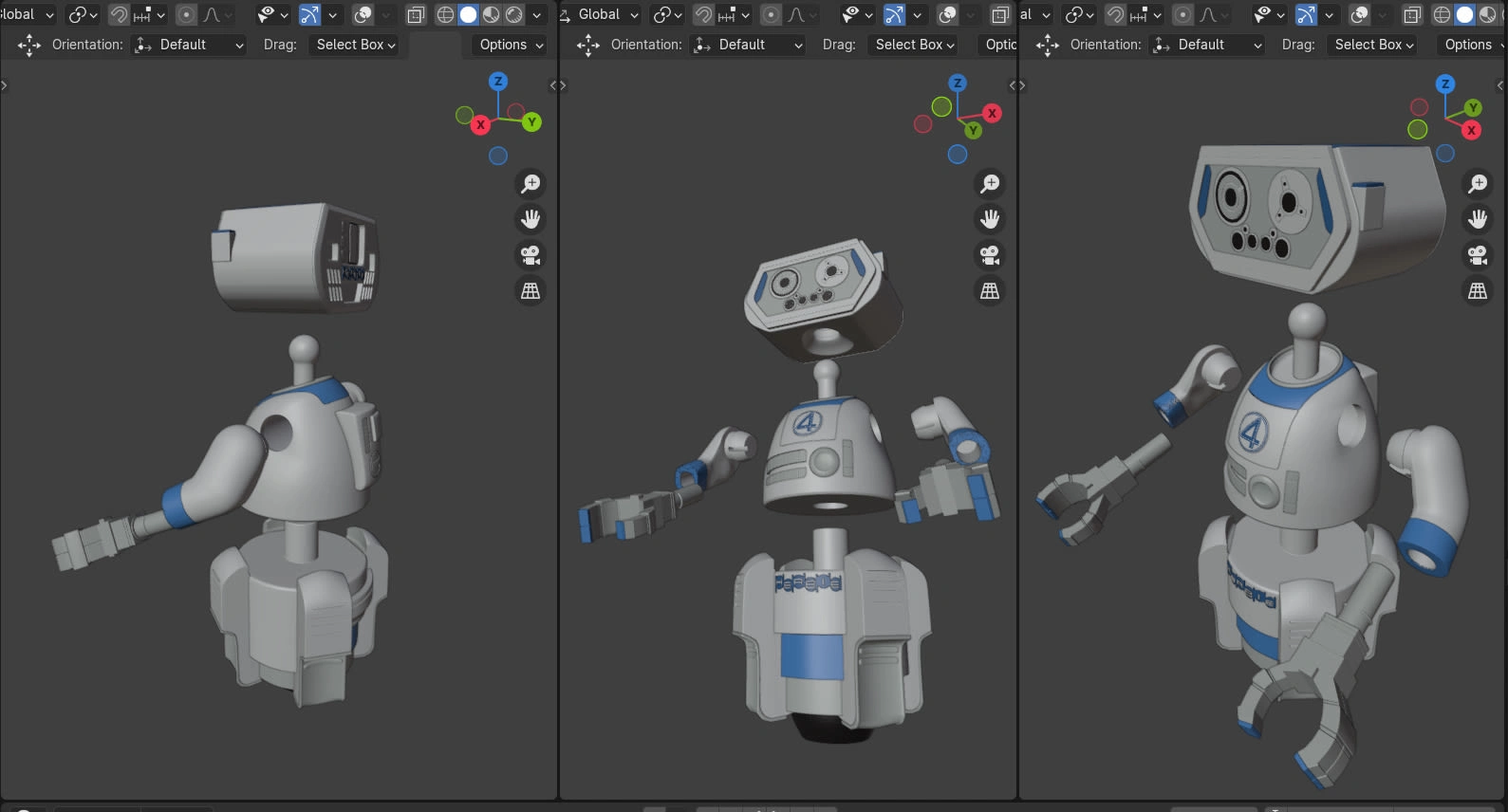The height and width of the screenshot is (812, 1508).
Task: Click material preview shading in the right viewport
Action: click(x=1487, y=14)
